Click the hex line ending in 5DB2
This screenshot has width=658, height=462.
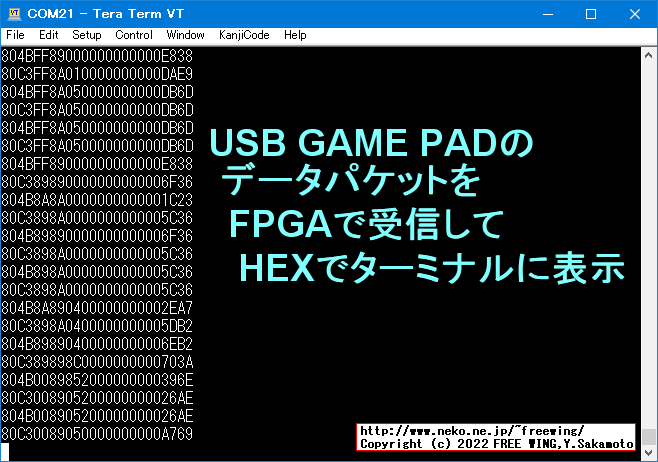pyautogui.click(x=97, y=326)
